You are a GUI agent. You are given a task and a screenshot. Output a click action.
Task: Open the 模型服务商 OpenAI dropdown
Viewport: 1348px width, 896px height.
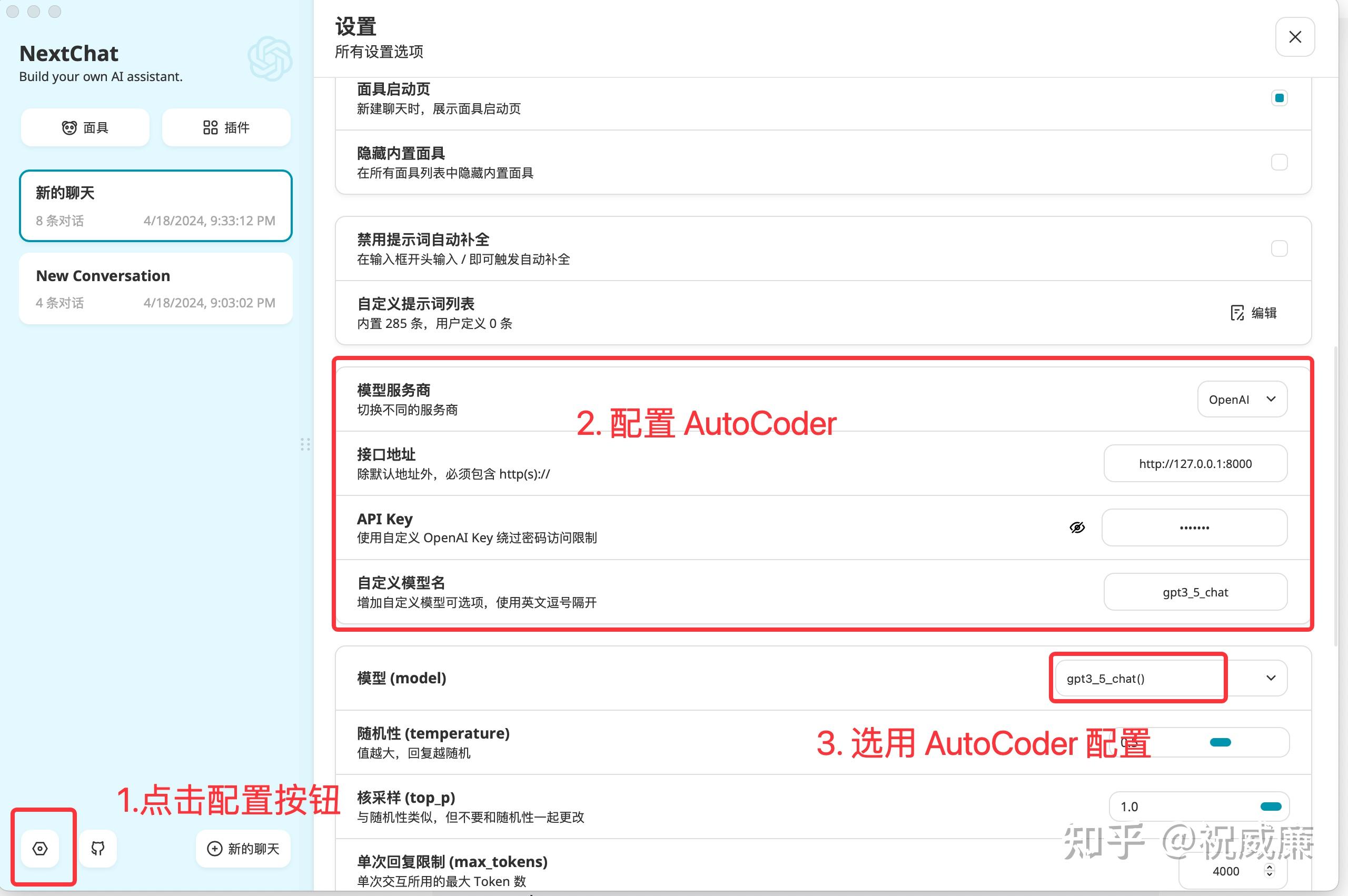pos(1242,399)
